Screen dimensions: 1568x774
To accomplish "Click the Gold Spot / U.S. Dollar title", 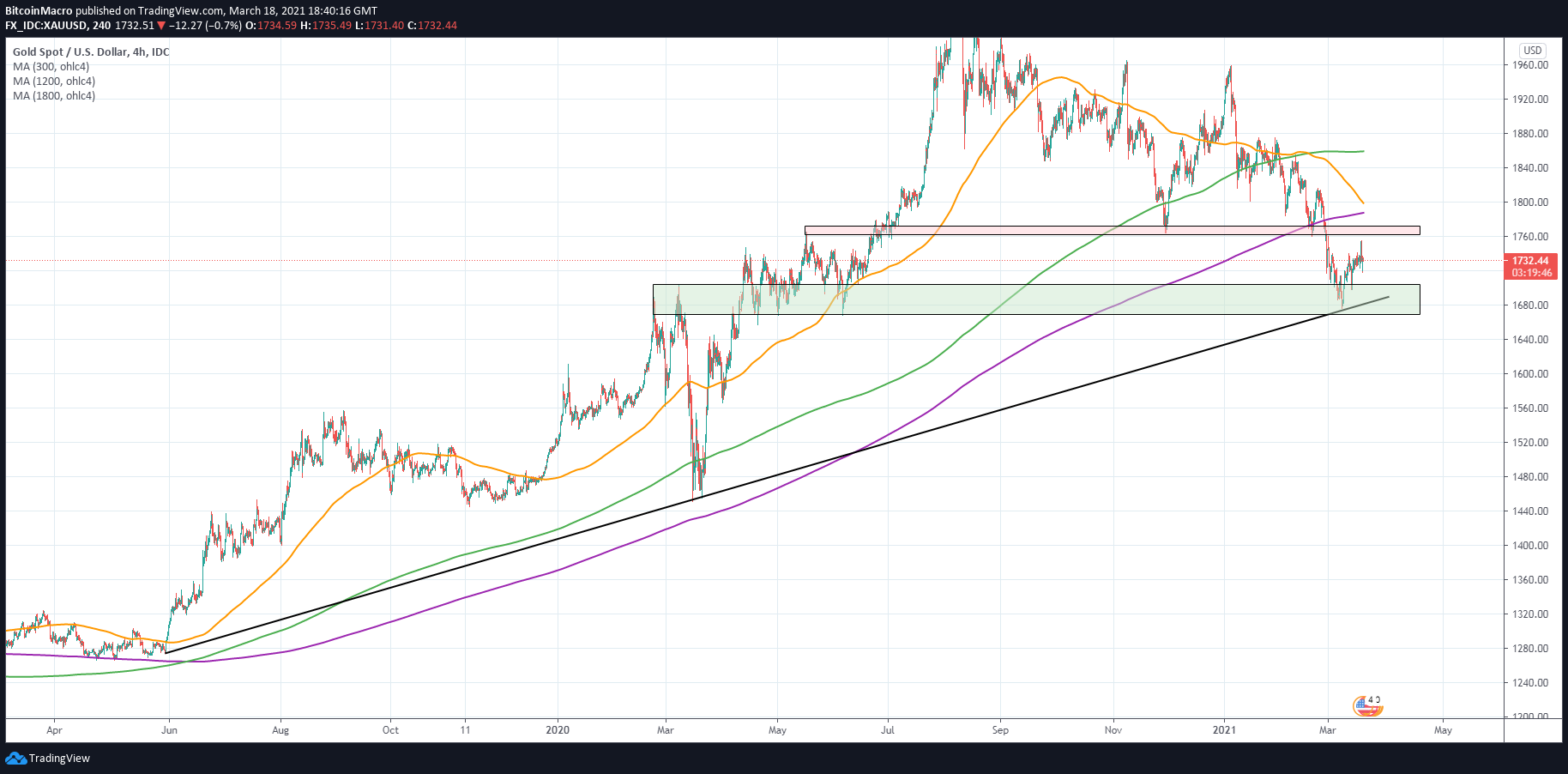I will click(91, 52).
